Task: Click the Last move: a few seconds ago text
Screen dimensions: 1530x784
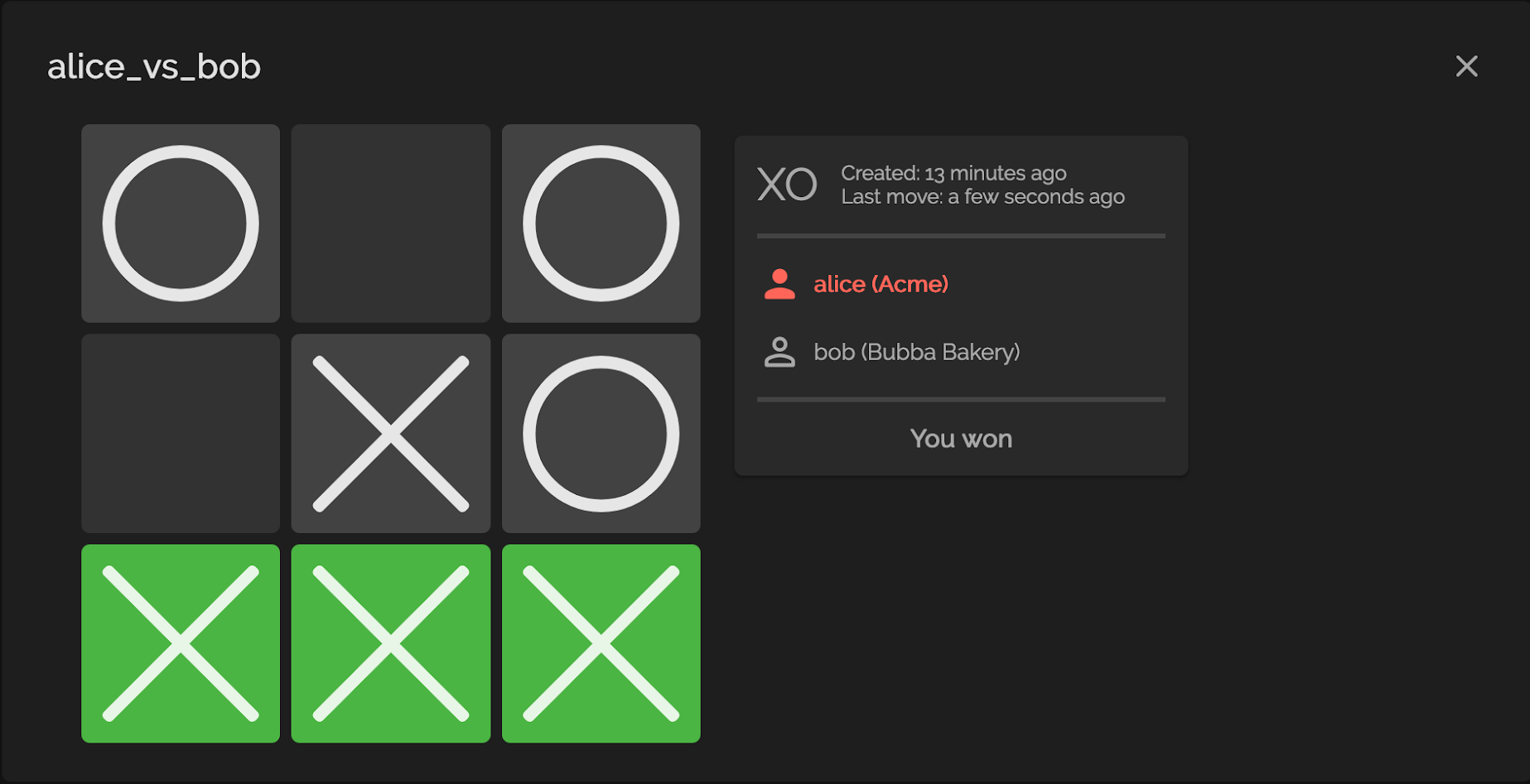Action: coord(982,196)
